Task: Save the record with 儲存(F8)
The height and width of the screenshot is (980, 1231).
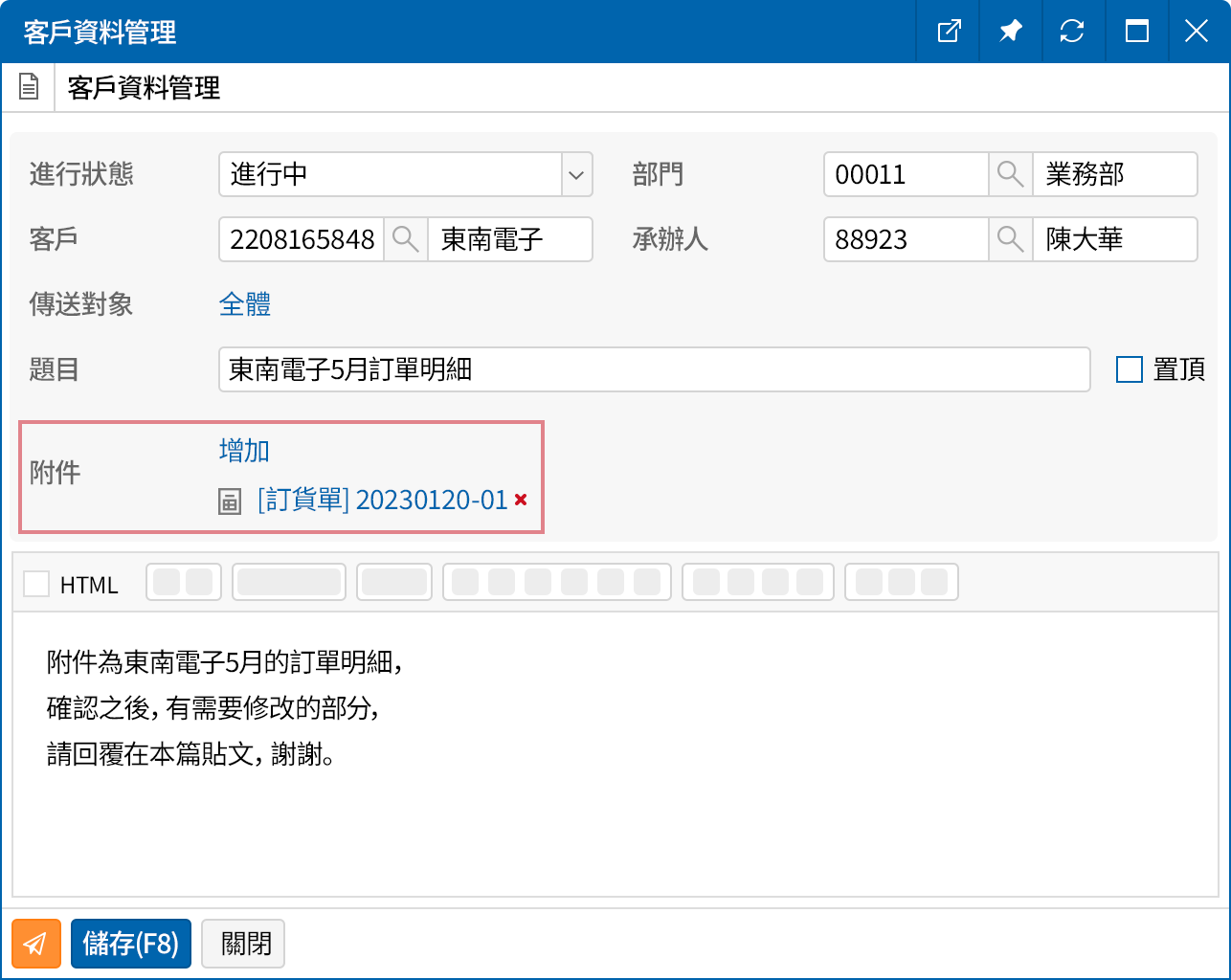Action: pos(130,944)
